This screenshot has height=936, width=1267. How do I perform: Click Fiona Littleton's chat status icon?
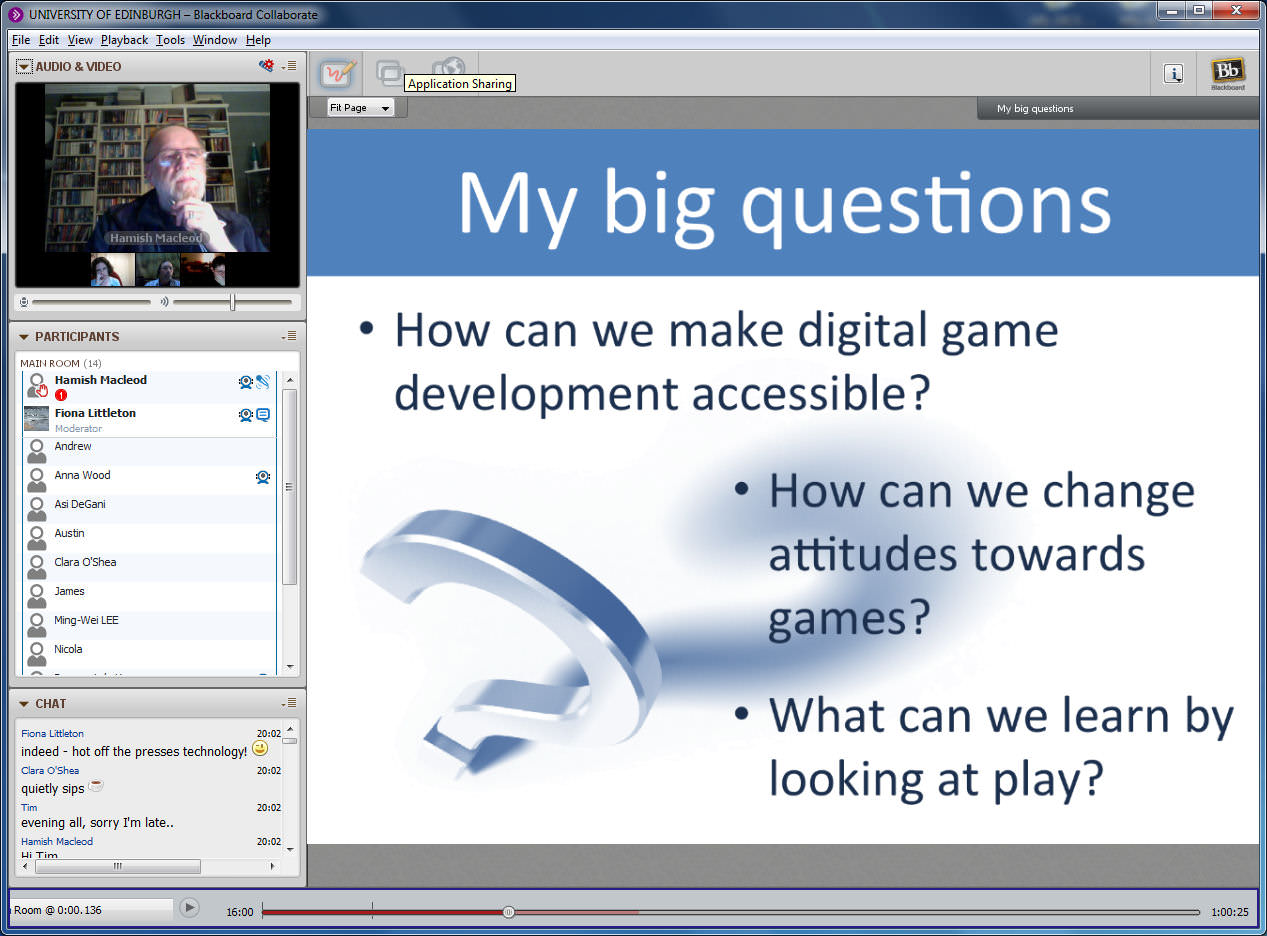click(x=263, y=415)
